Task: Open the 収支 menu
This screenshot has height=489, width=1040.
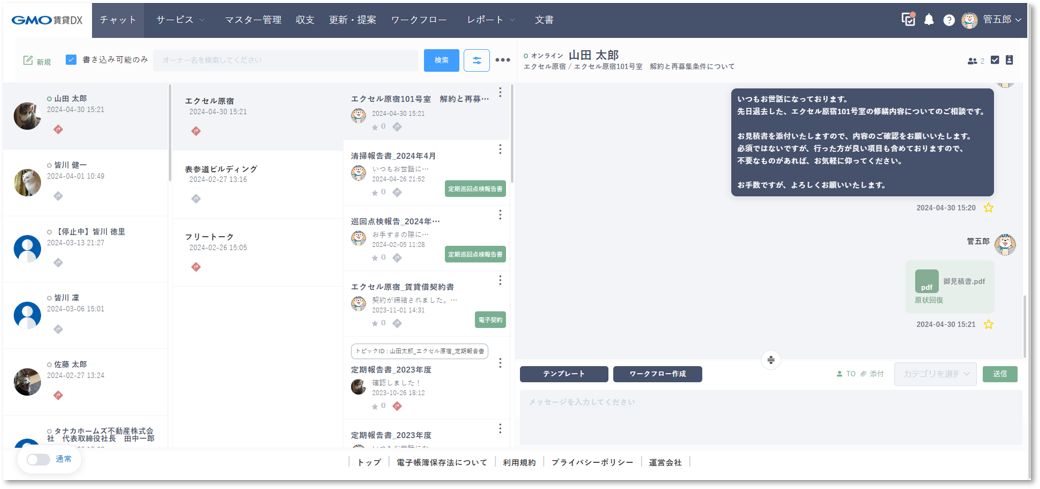Action: coord(305,20)
